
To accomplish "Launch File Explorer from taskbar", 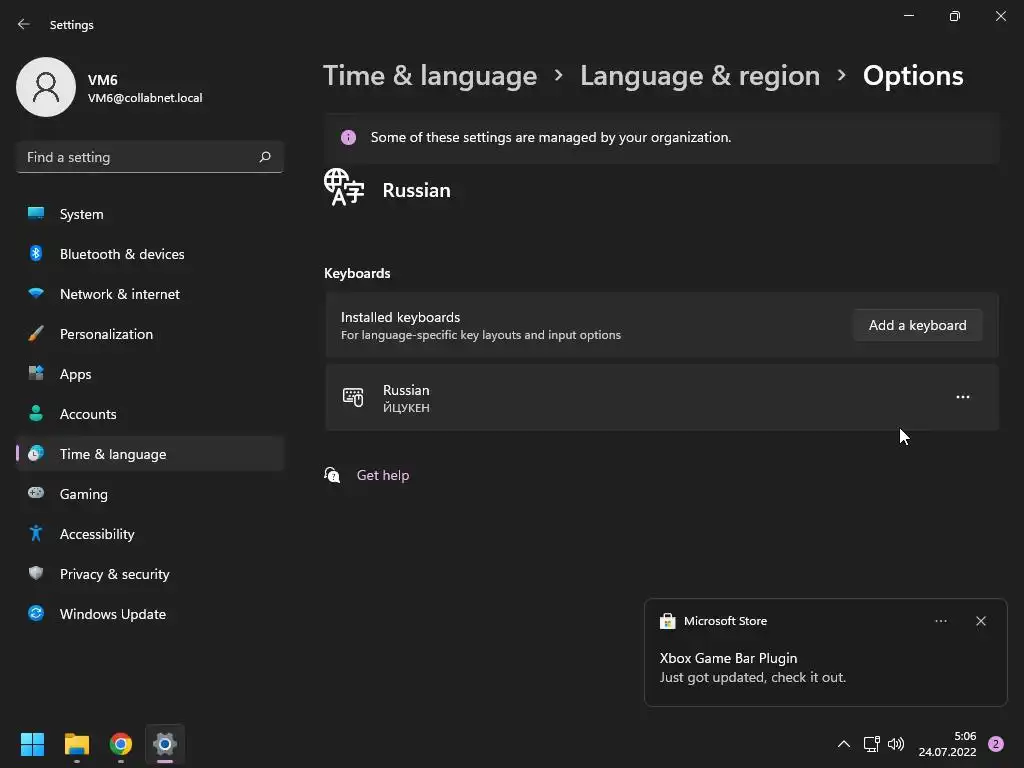I will point(77,744).
